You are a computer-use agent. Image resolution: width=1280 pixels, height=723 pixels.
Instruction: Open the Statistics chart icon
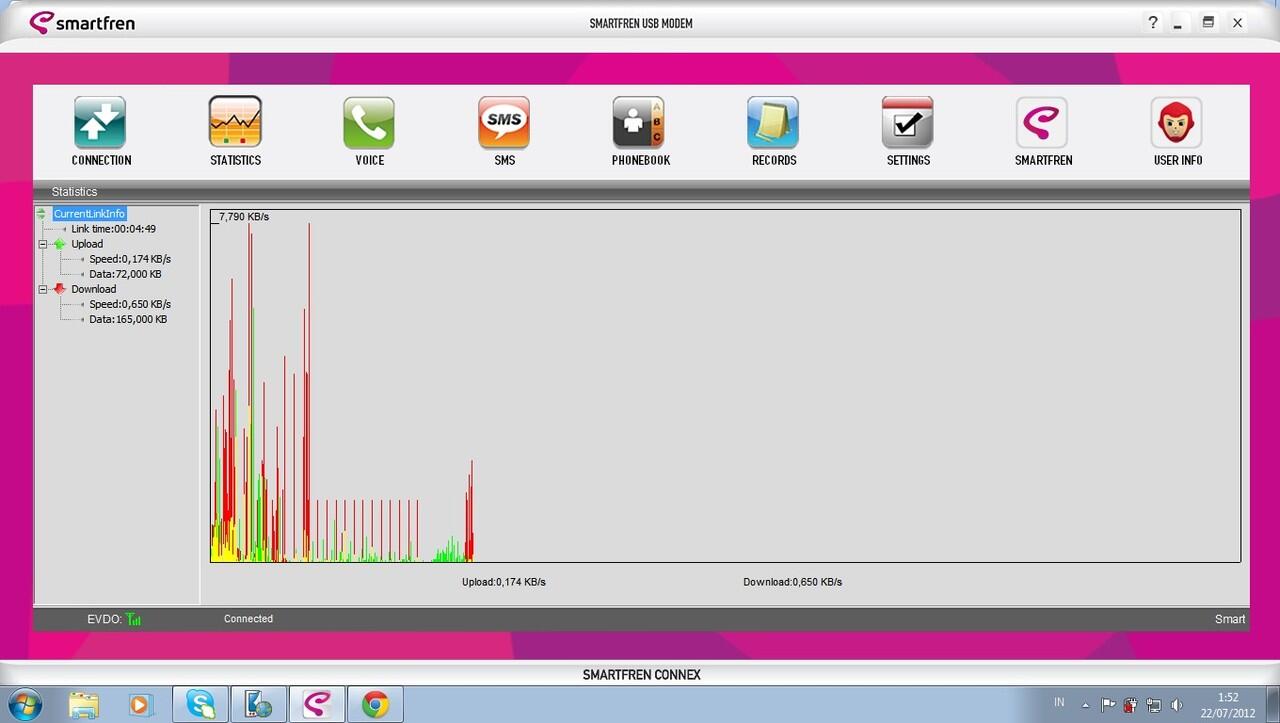pos(235,122)
